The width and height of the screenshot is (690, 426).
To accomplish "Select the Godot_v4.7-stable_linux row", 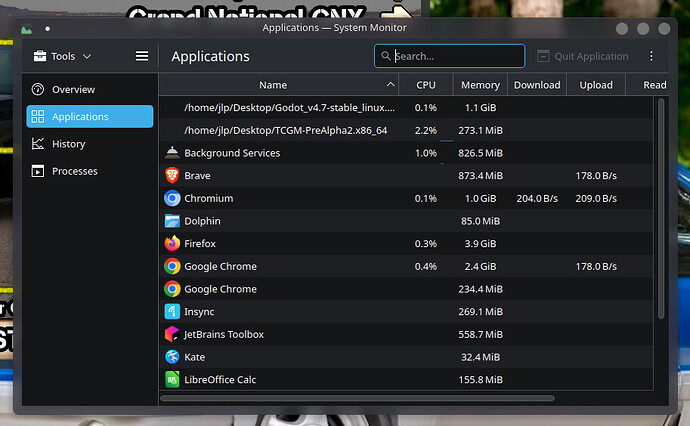I will point(406,107).
